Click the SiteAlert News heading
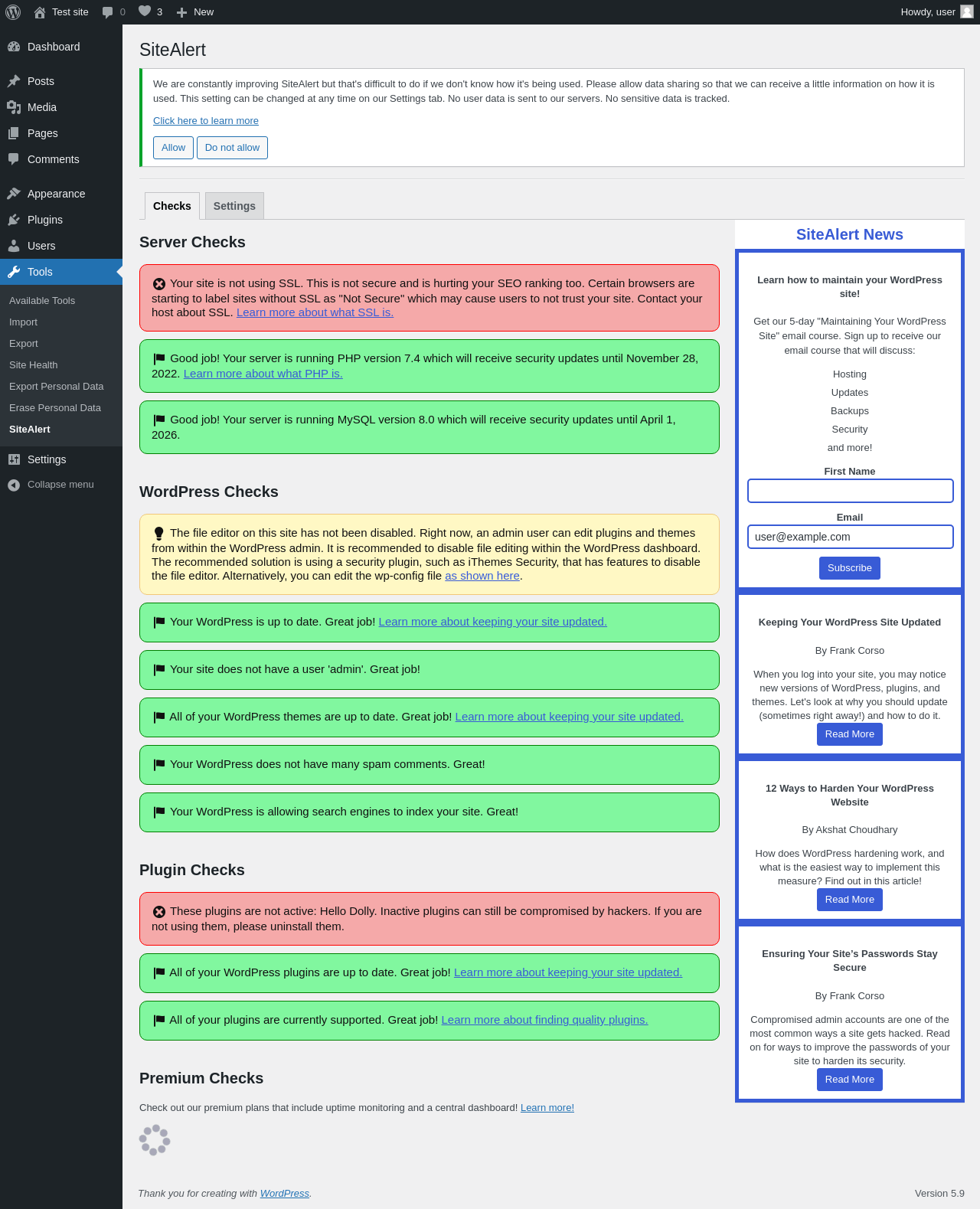The image size is (980, 1209). point(850,235)
